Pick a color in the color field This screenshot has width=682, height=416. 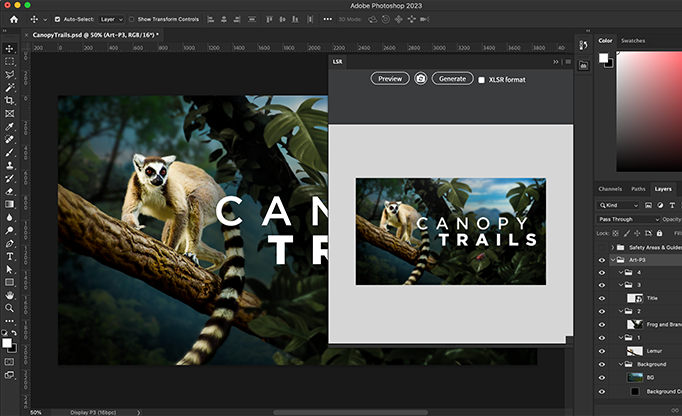pos(650,110)
